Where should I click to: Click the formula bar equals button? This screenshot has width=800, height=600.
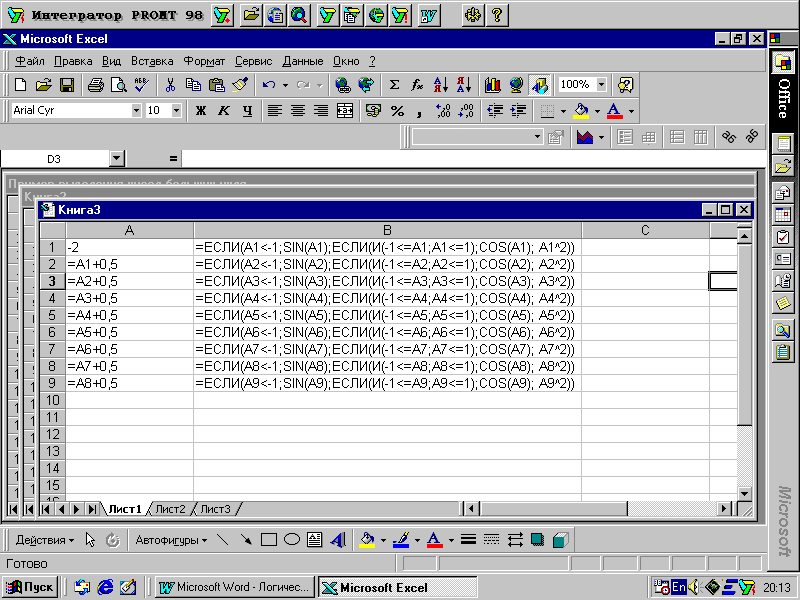[173, 159]
